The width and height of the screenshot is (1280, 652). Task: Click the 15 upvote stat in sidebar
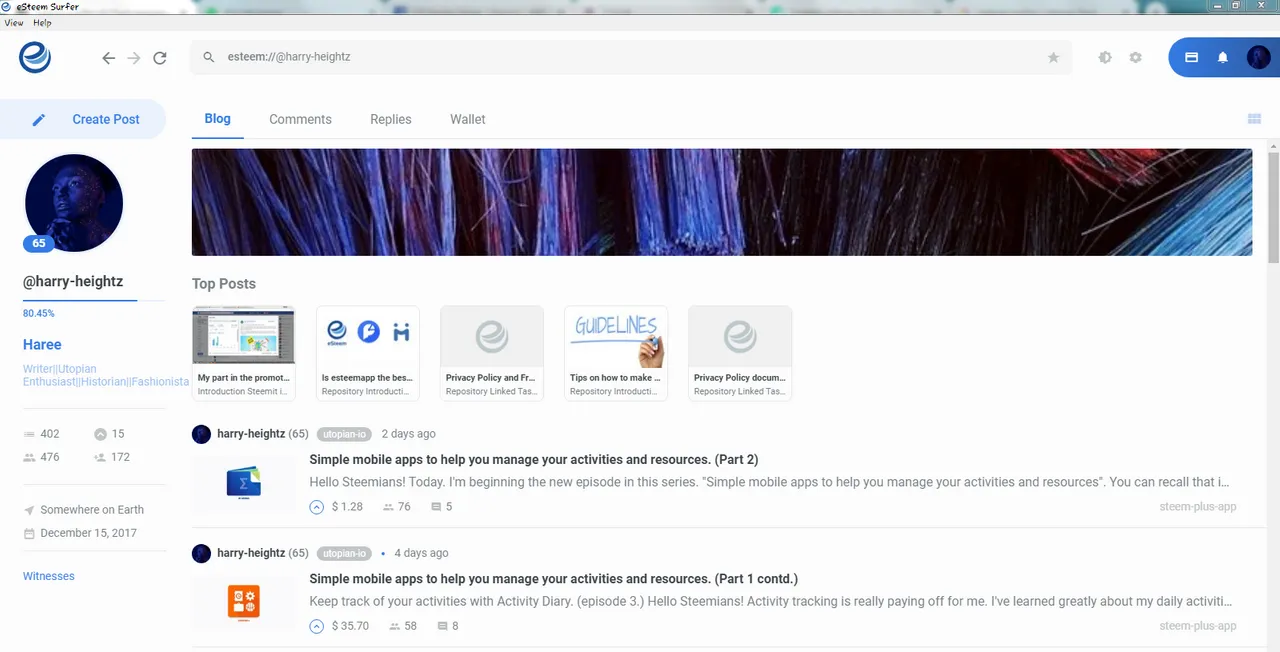(x=109, y=434)
